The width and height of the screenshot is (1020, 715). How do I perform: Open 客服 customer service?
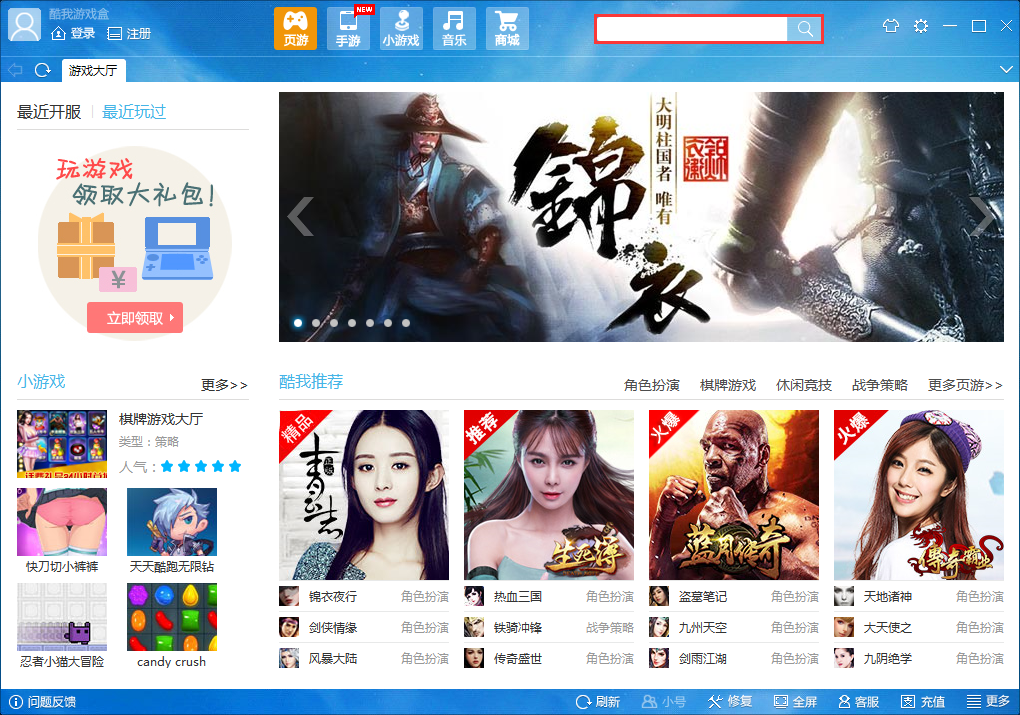point(859,702)
